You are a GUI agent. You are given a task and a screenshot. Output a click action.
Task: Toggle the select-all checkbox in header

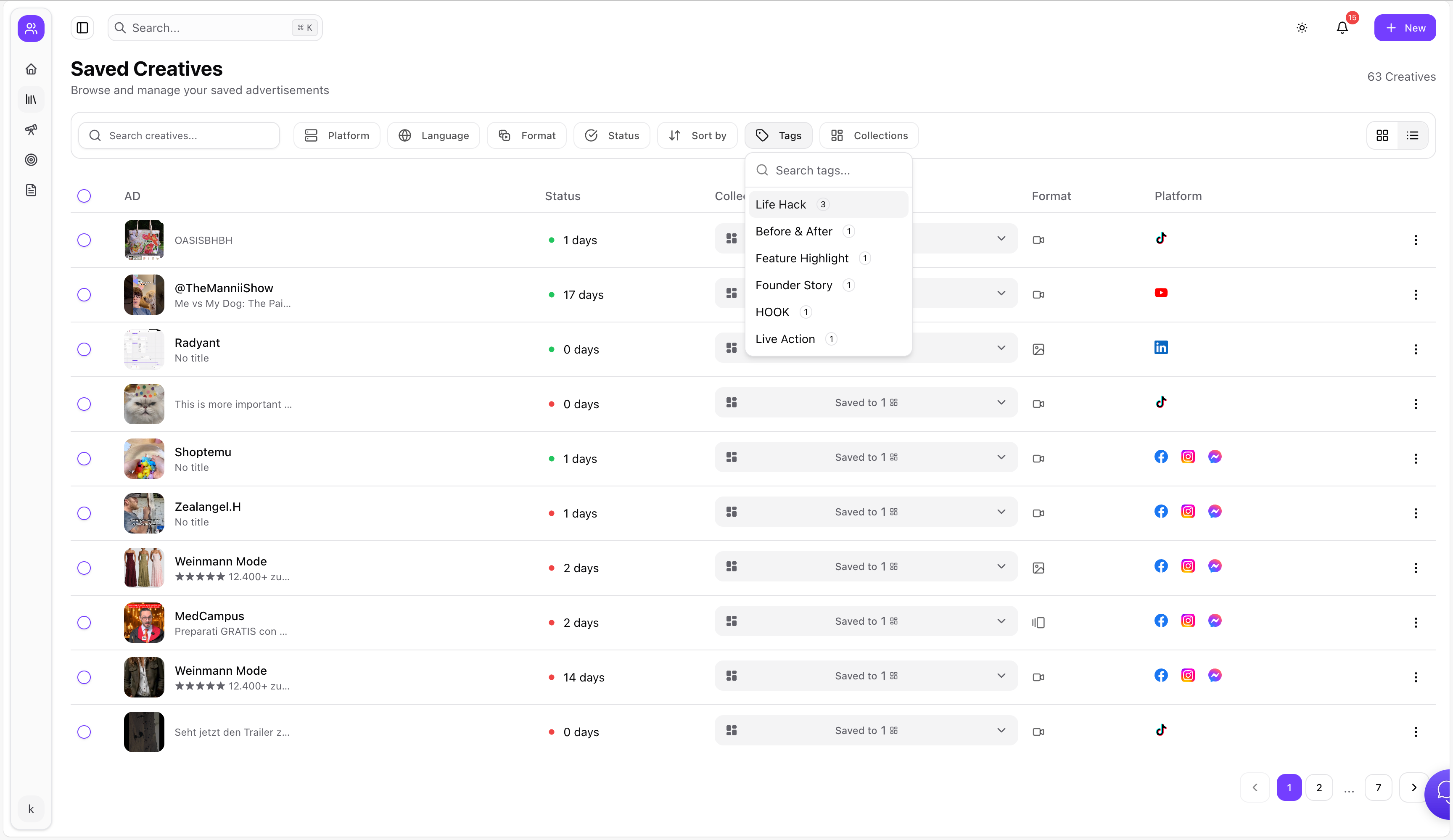84,196
